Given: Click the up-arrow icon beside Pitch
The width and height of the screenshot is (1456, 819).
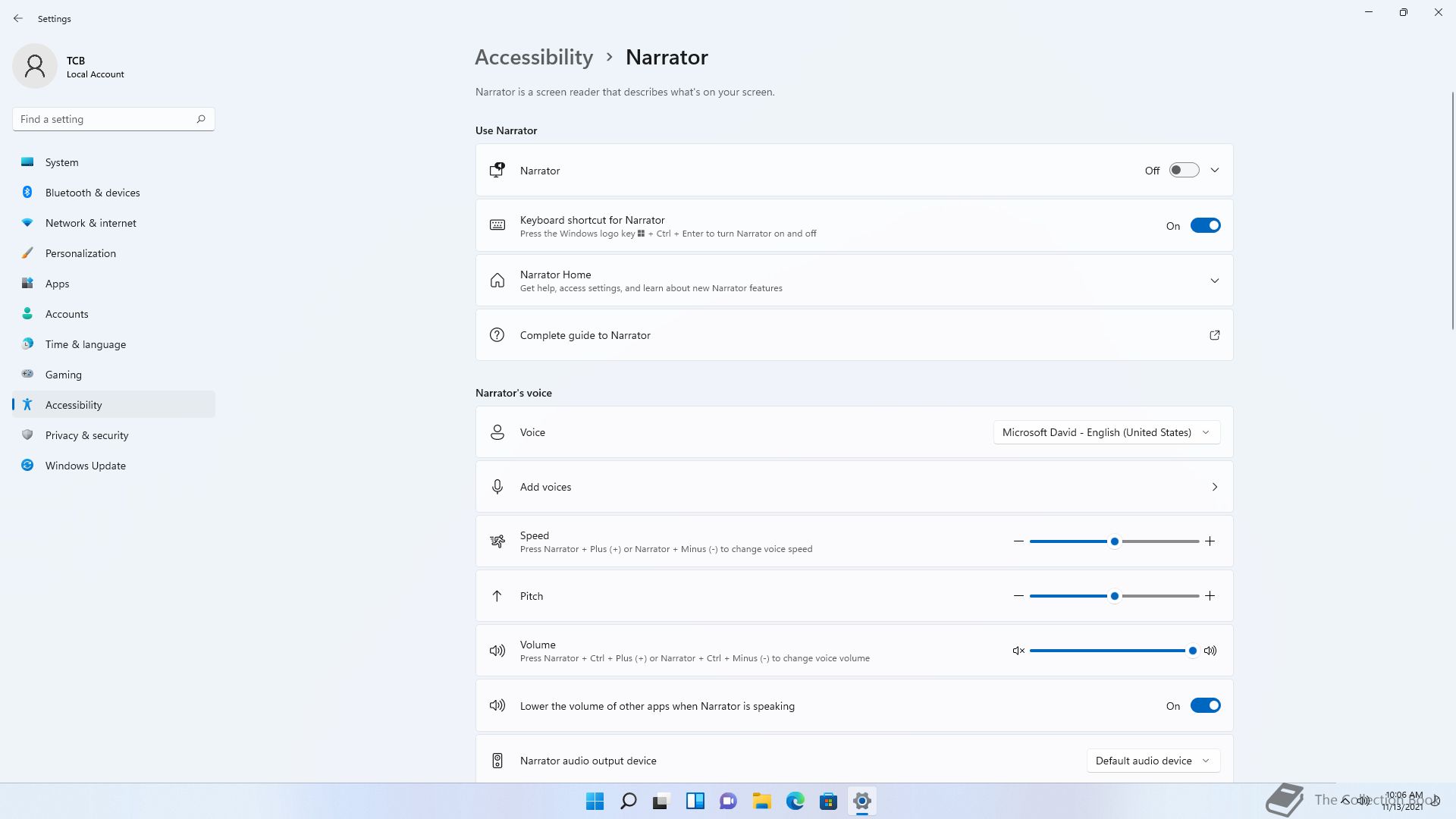Looking at the screenshot, I should pos(497,596).
